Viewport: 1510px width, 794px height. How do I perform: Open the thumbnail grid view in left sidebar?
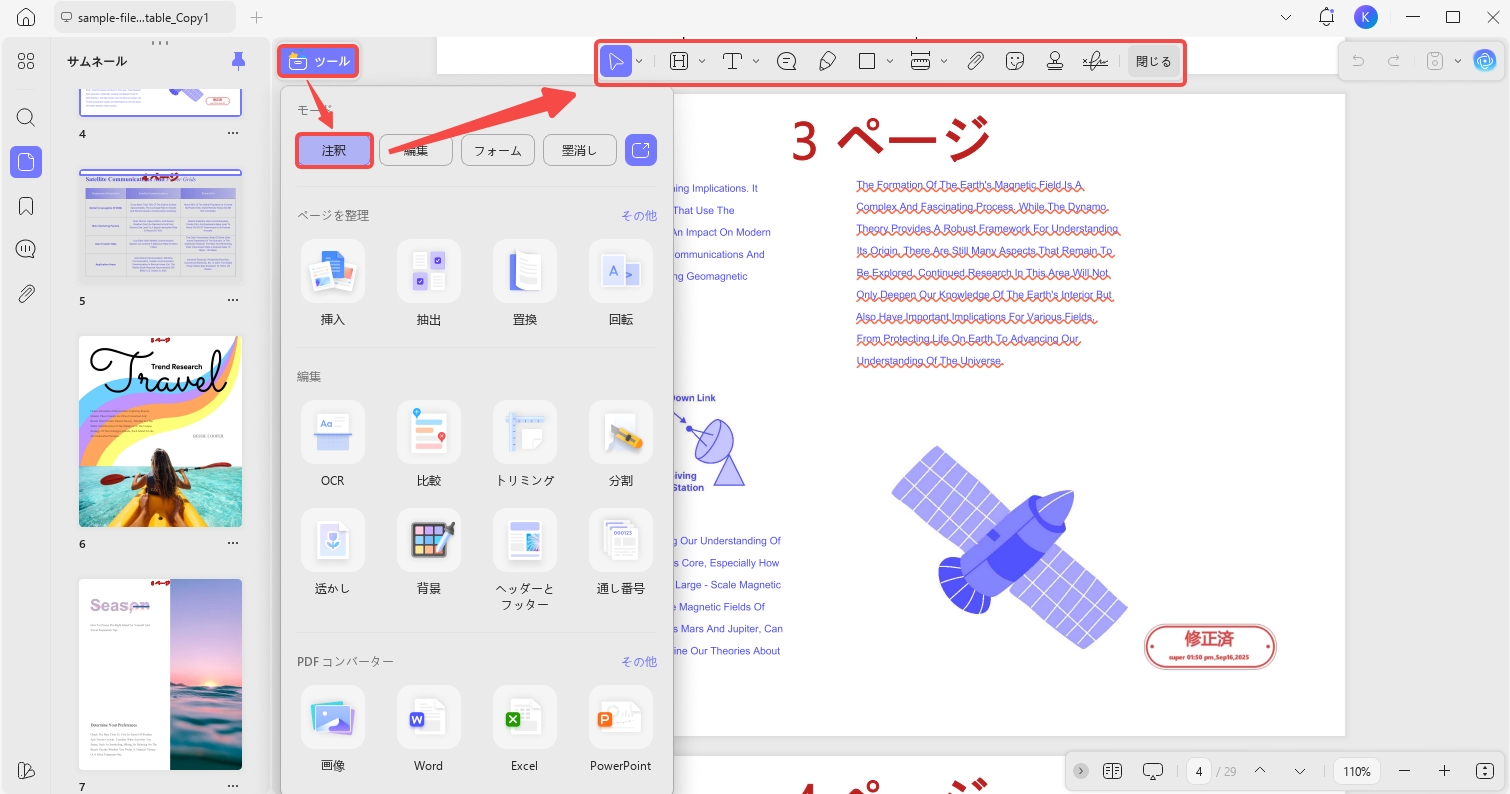point(26,61)
